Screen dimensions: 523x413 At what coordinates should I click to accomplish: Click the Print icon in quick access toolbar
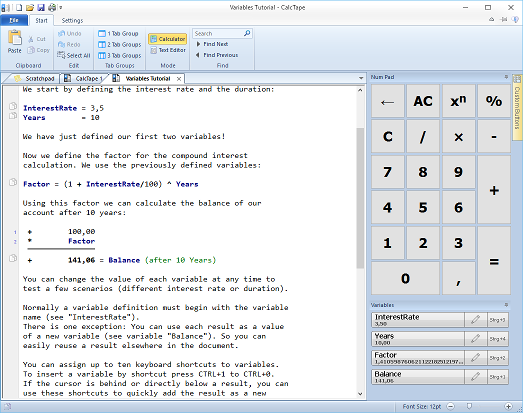coord(52,7)
